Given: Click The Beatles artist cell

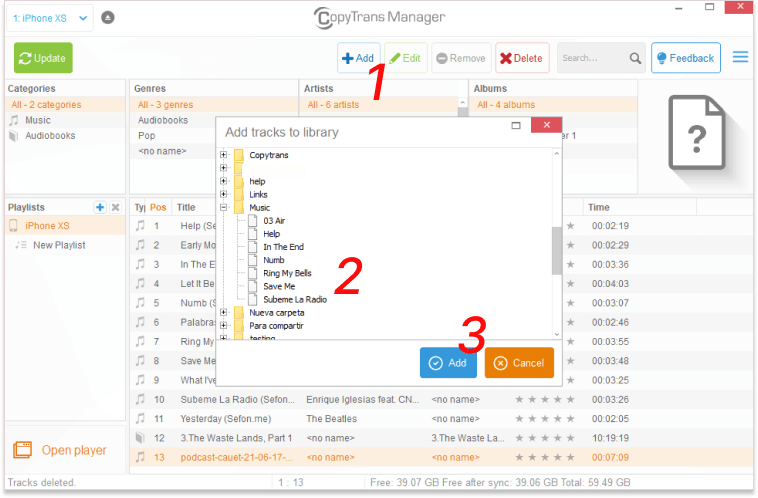Looking at the screenshot, I should (331, 419).
